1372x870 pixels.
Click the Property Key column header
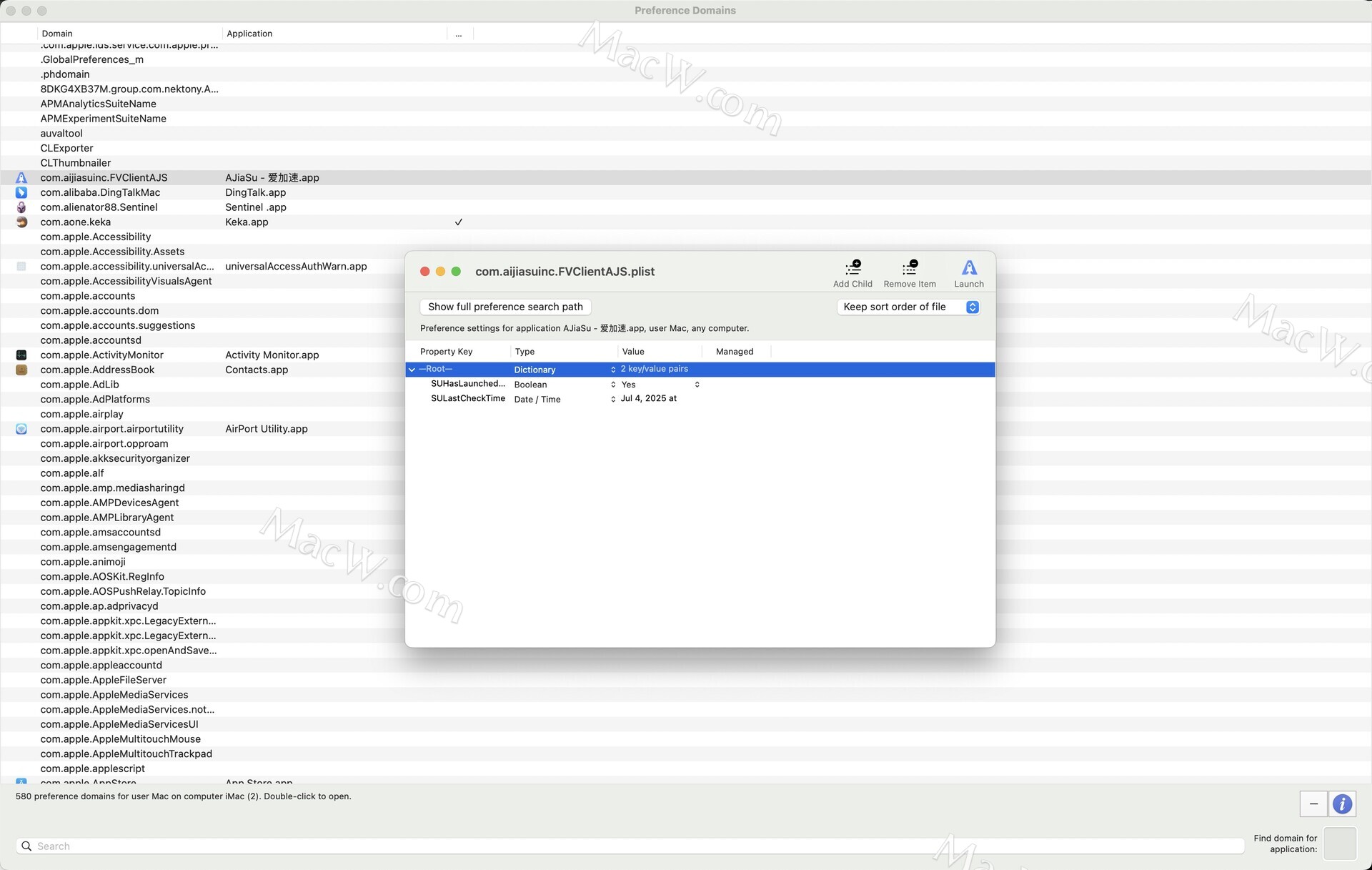click(x=447, y=352)
